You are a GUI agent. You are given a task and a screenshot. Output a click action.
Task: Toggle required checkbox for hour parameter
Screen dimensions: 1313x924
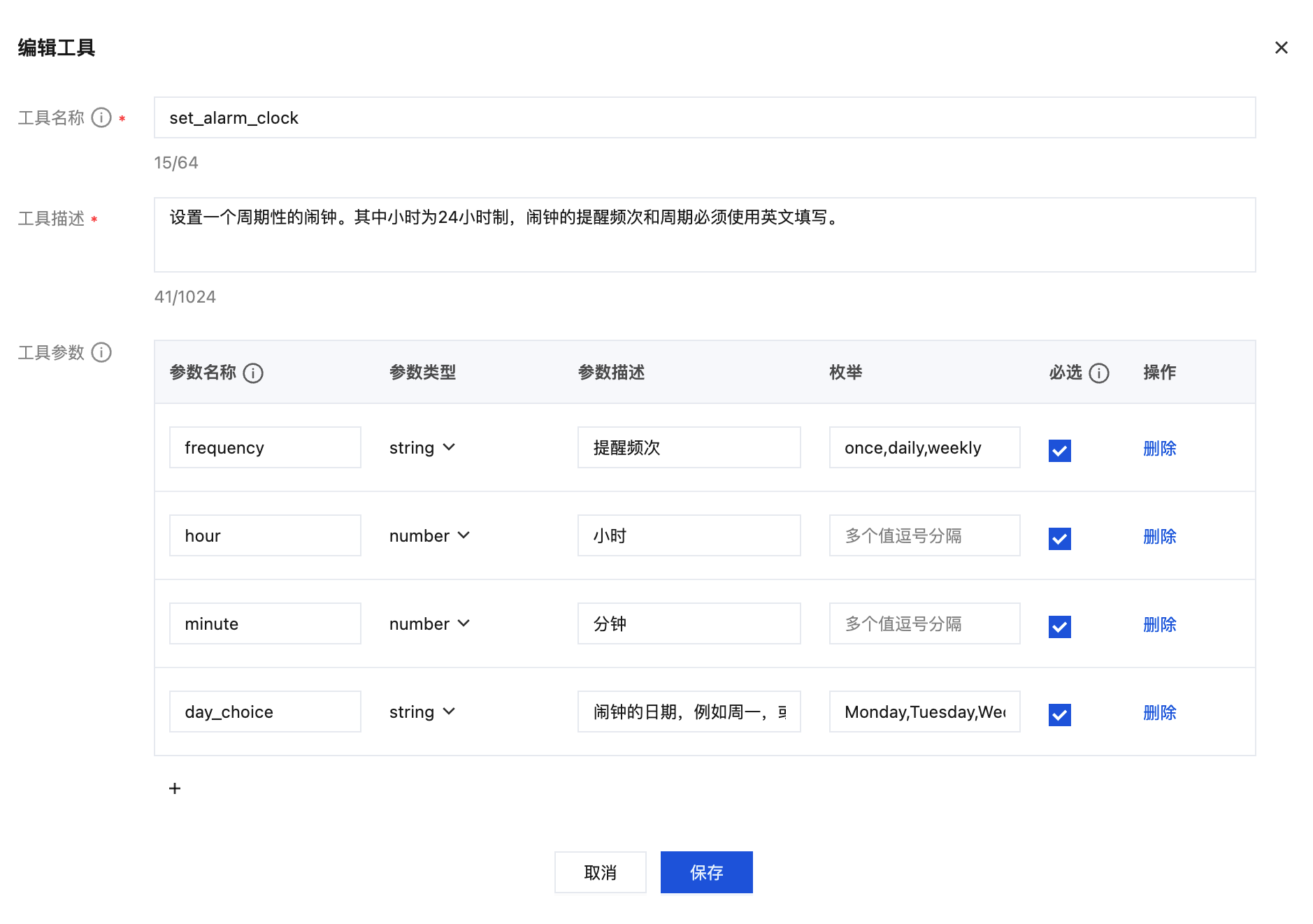pos(1059,538)
